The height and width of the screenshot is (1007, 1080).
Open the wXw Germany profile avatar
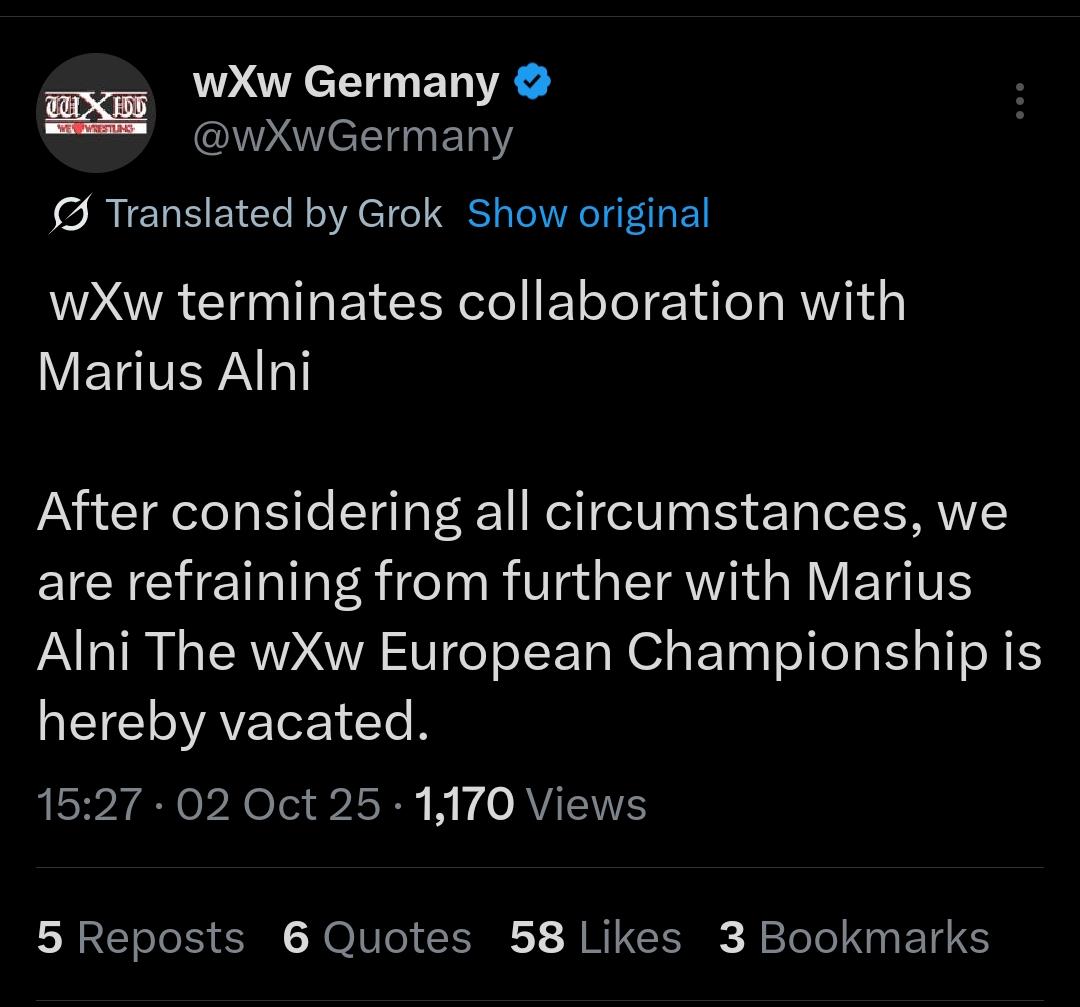point(96,113)
